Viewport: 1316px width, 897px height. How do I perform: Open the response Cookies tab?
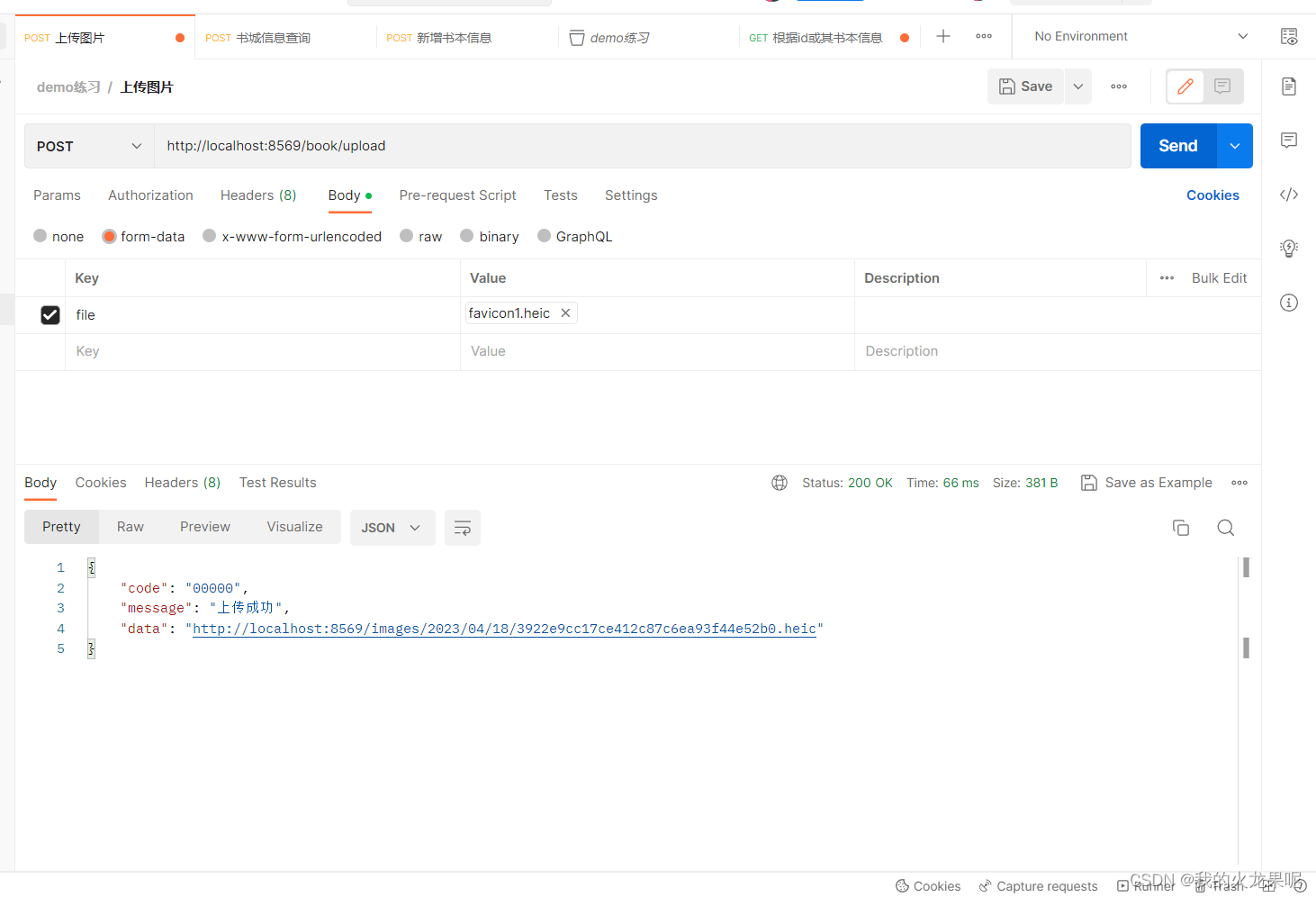point(101,483)
